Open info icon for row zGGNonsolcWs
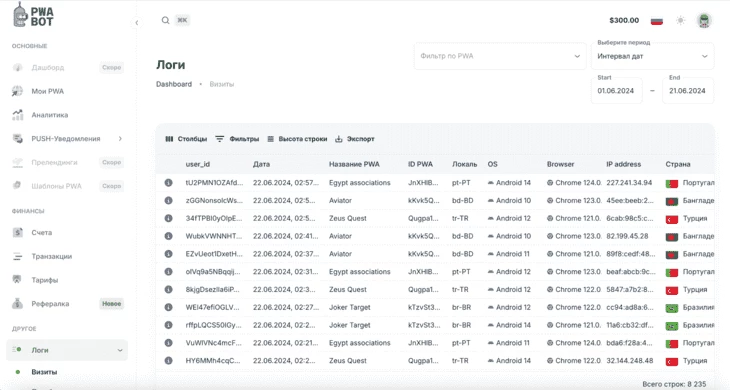 169,201
